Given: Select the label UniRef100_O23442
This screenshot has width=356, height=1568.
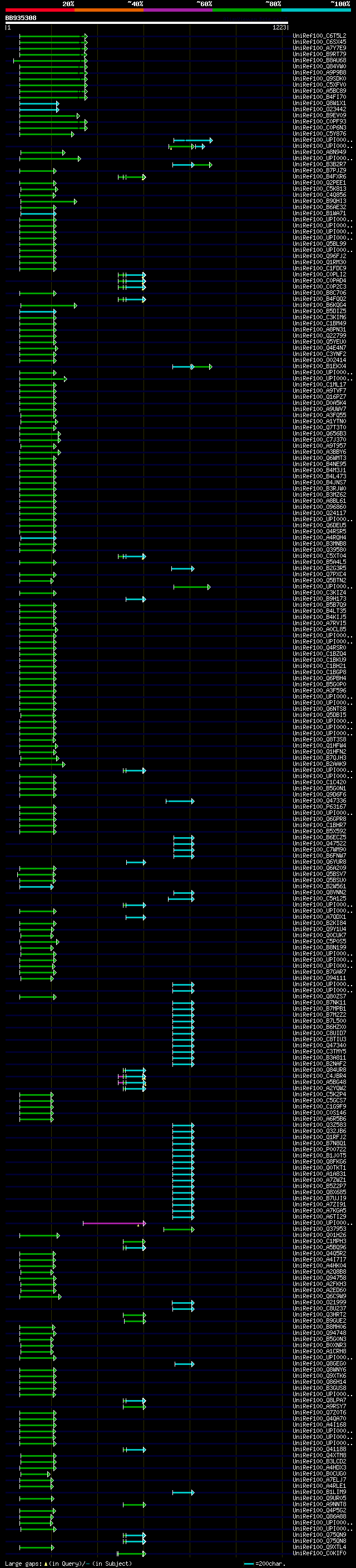Looking at the screenshot, I should (x=319, y=110).
